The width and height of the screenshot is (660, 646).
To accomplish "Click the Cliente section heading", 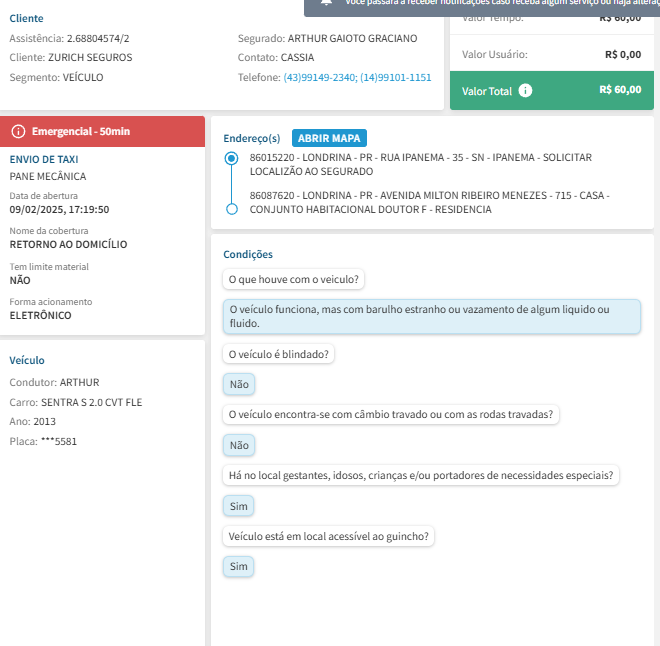I will pos(26,19).
